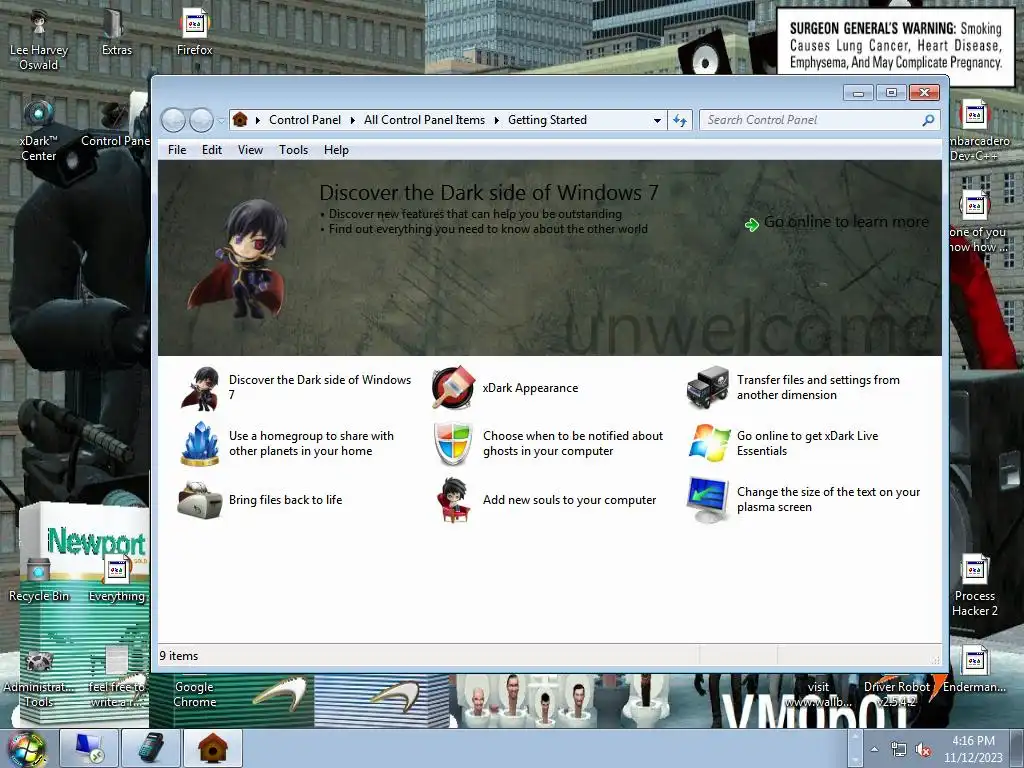The width and height of the screenshot is (1024, 768).
Task: Click the search magnifier icon
Action: pos(928,120)
